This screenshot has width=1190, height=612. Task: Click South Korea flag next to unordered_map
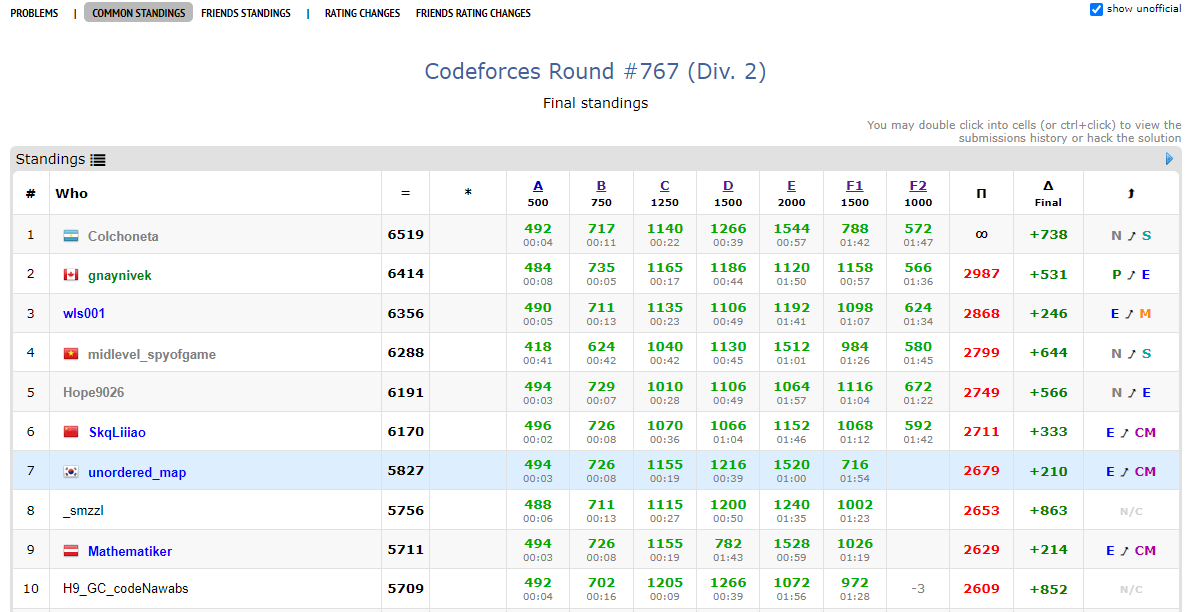tap(71, 472)
